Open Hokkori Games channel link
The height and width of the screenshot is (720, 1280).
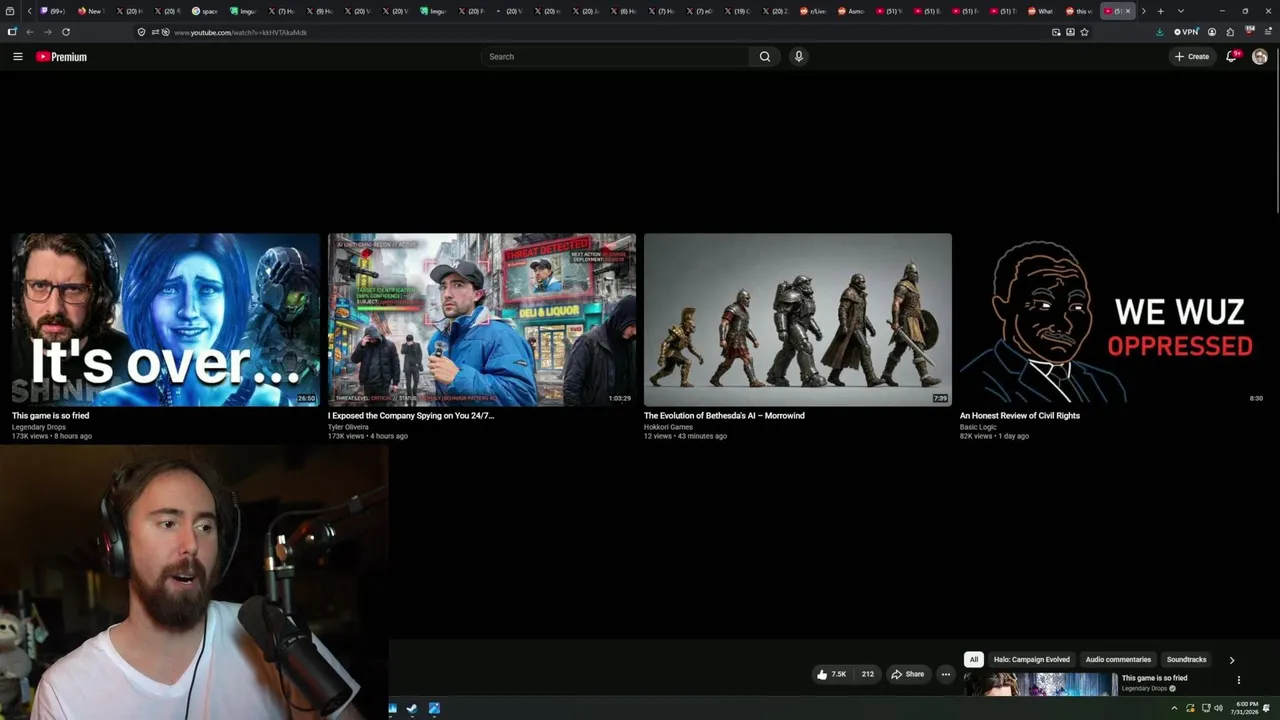(x=668, y=427)
